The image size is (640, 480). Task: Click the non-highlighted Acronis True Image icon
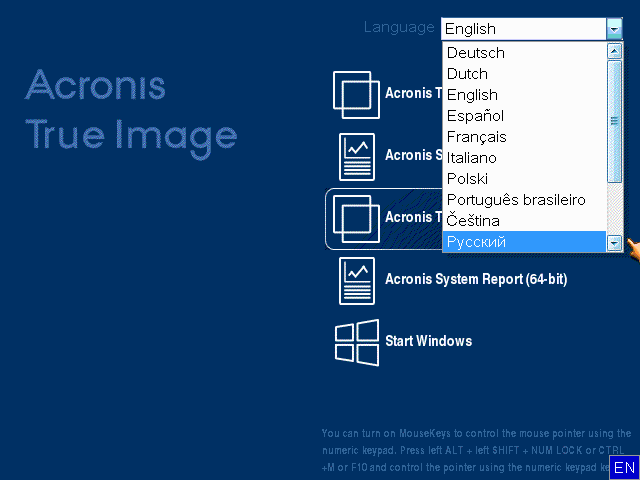[x=357, y=94]
